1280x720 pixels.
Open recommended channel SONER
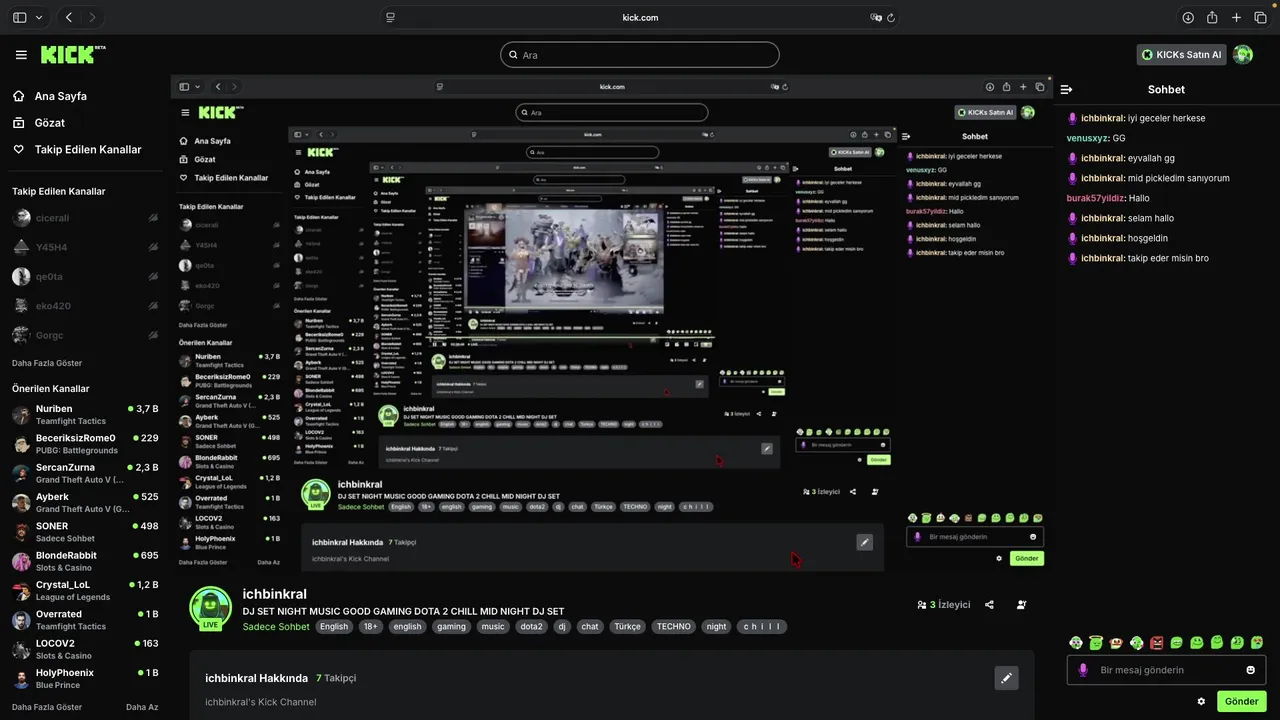click(84, 532)
